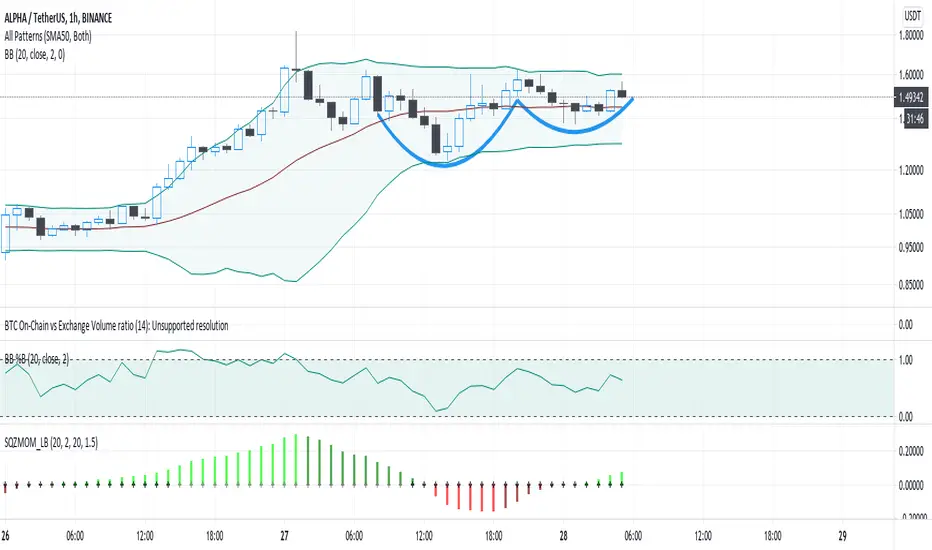Click the 1.20000 price scale level
Image resolution: width=932 pixels, height=550 pixels.
(x=911, y=170)
